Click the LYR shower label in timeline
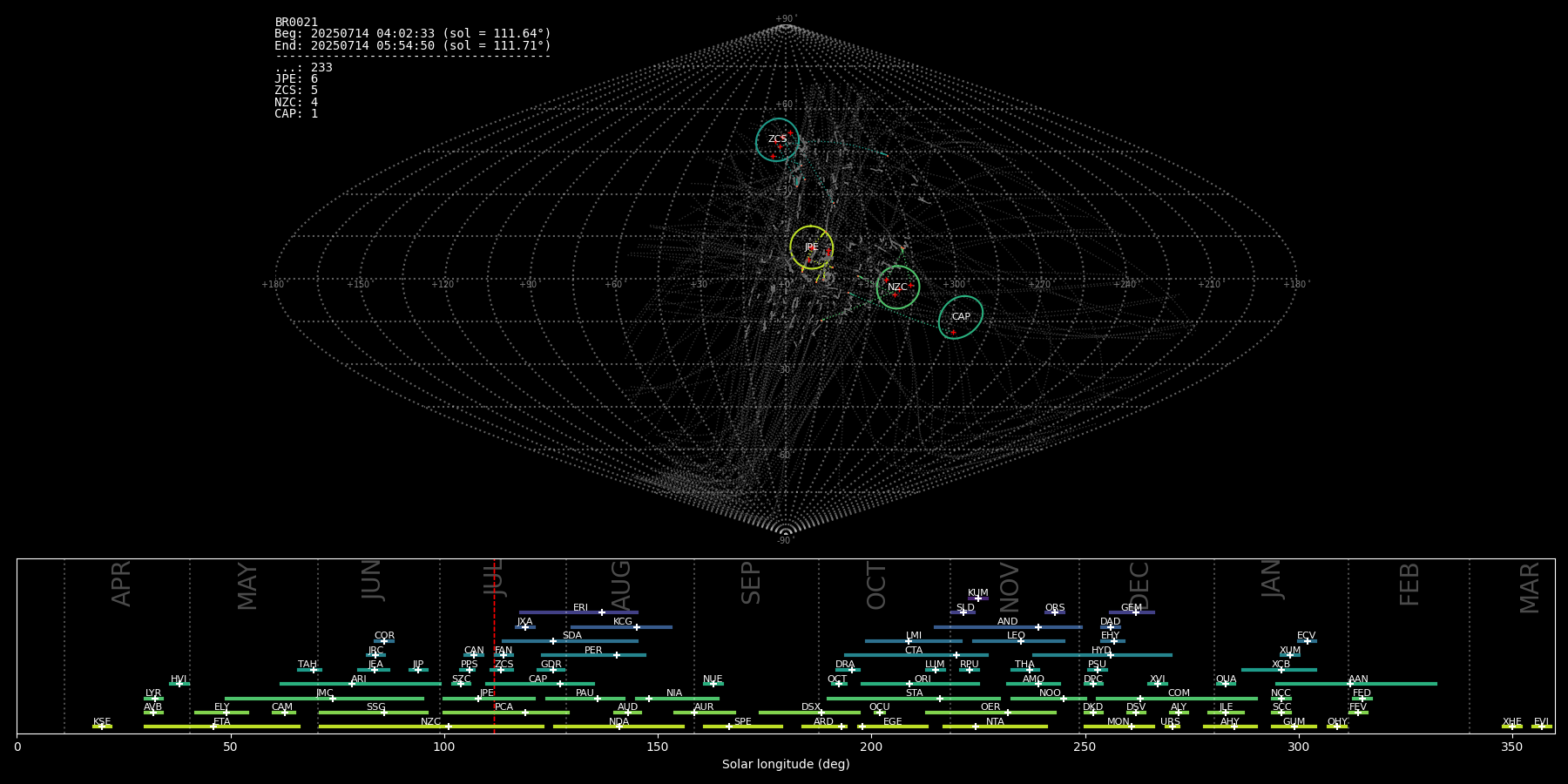The width and height of the screenshot is (1568, 784). (153, 693)
